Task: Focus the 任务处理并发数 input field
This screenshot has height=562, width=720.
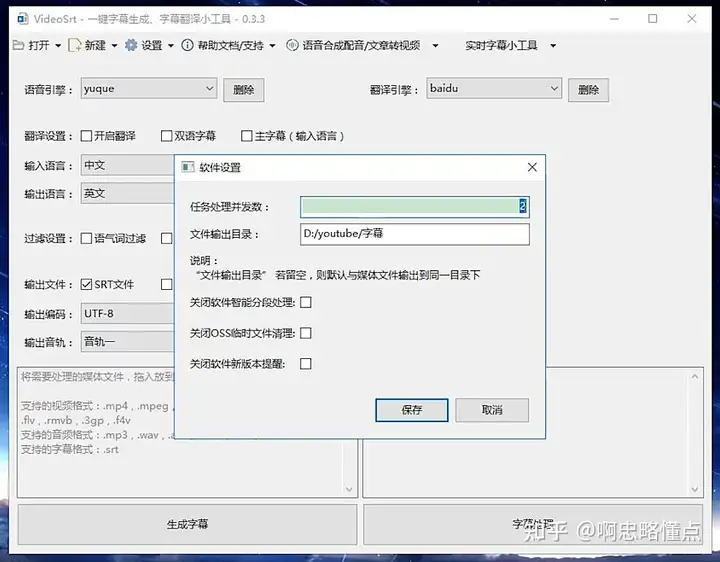Action: coord(415,207)
